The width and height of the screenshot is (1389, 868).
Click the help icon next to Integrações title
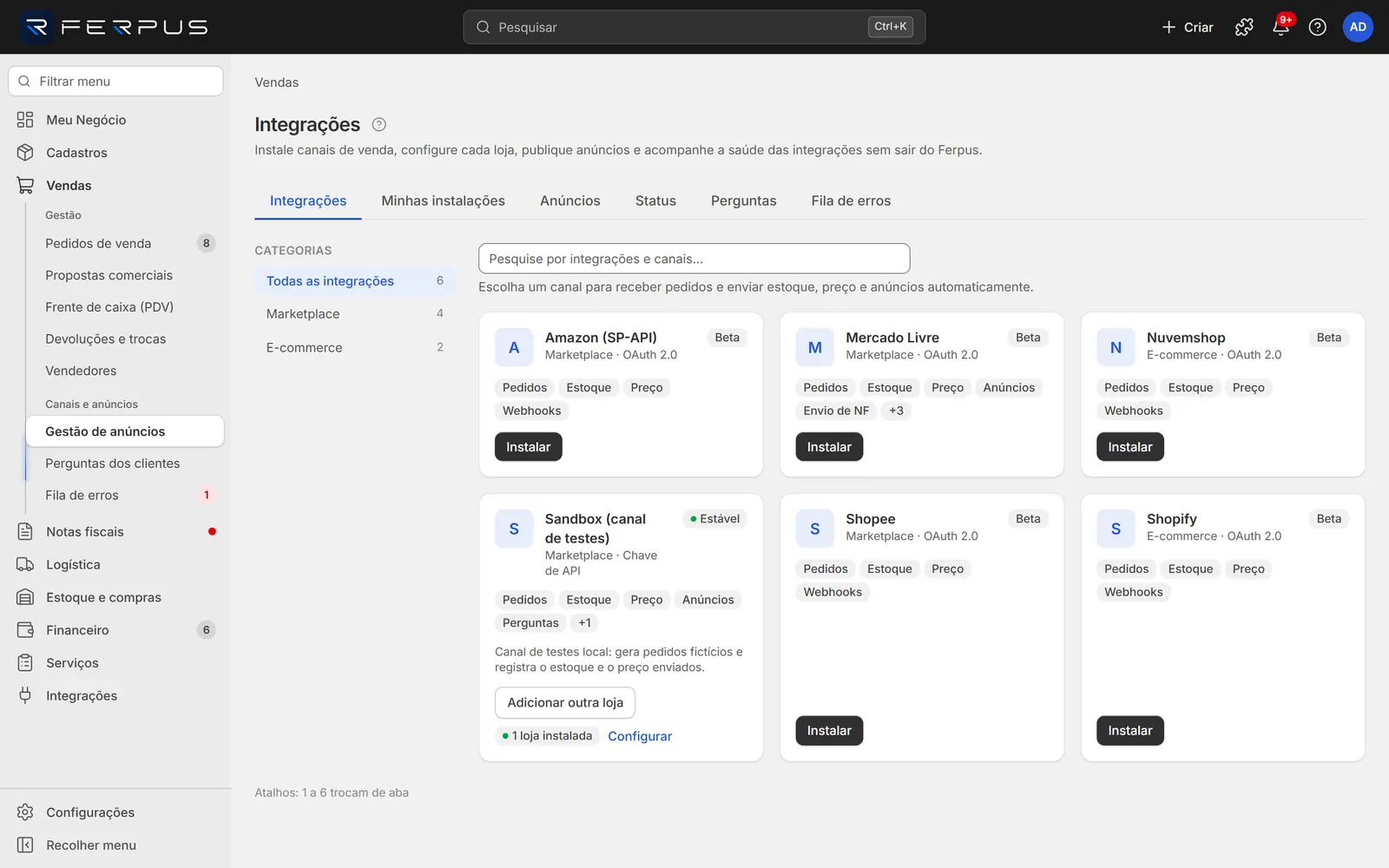coord(379,124)
